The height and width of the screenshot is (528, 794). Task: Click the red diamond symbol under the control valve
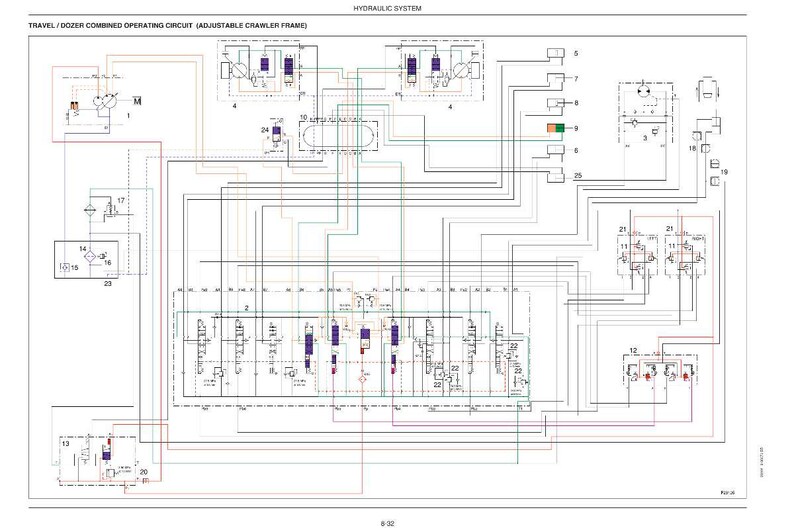(x=363, y=379)
